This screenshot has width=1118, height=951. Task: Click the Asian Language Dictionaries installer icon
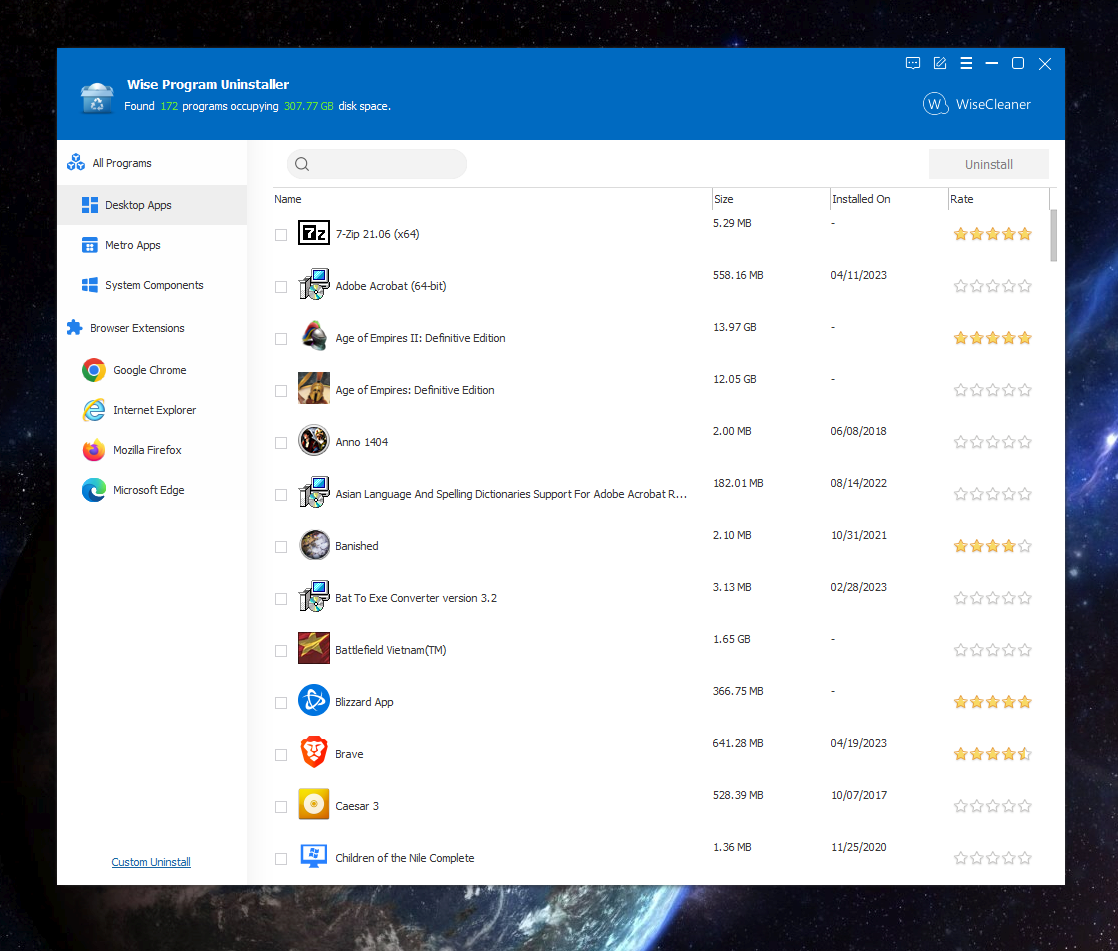pyautogui.click(x=314, y=493)
